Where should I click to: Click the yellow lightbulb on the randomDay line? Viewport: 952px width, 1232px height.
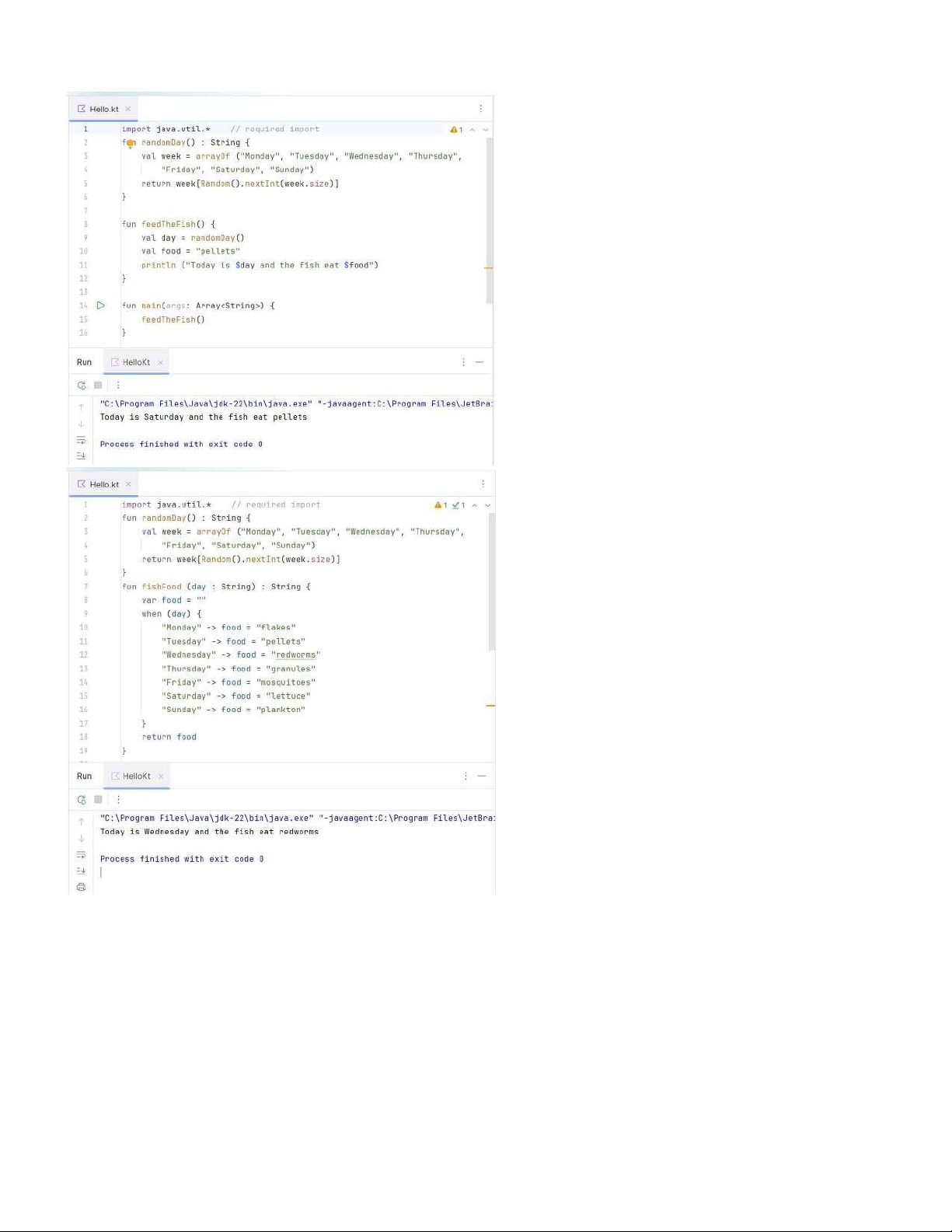[x=131, y=143]
